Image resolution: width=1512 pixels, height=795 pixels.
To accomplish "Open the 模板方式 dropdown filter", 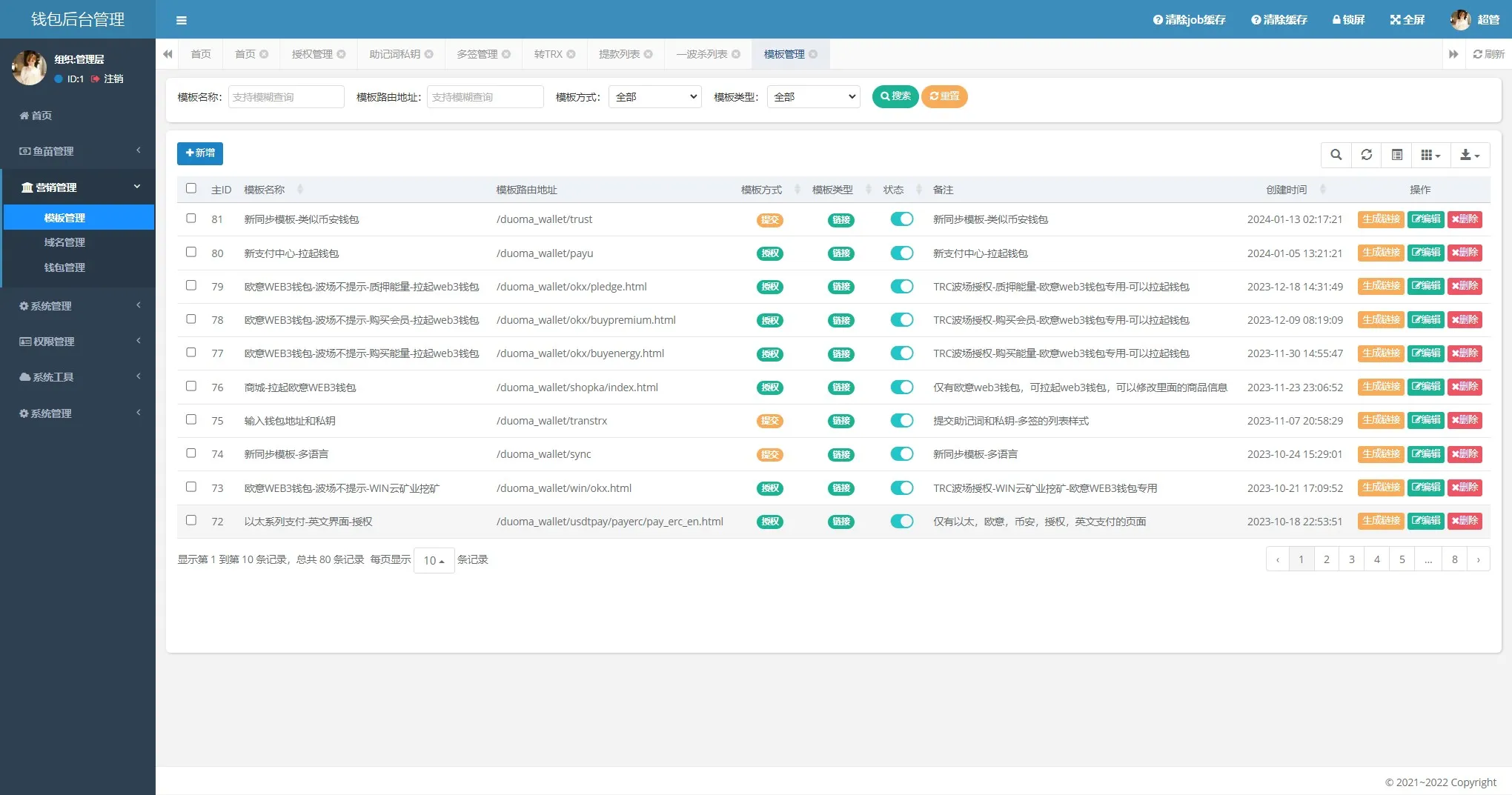I will pyautogui.click(x=654, y=97).
